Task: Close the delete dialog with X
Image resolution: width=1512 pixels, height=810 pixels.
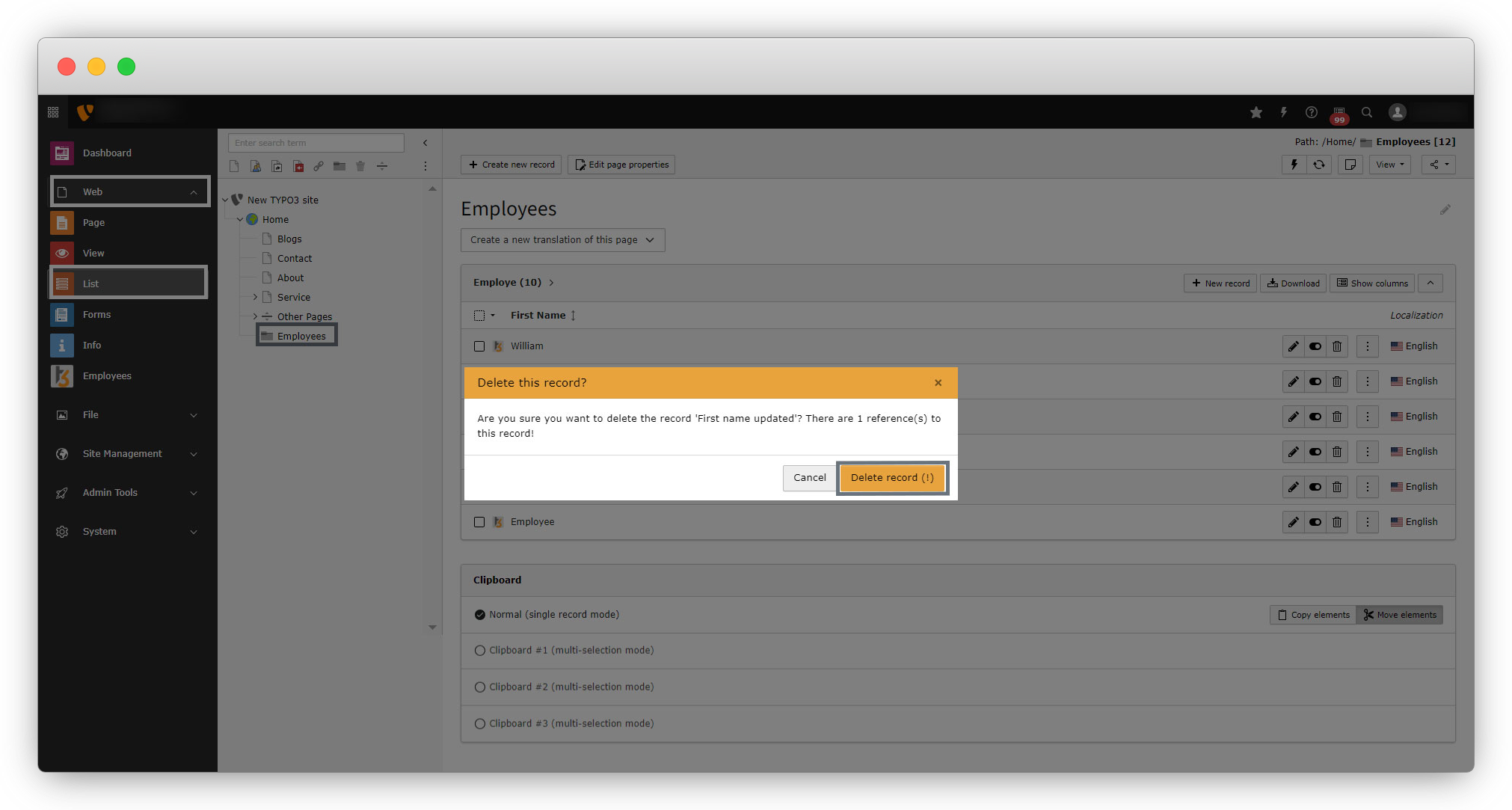Action: point(938,383)
